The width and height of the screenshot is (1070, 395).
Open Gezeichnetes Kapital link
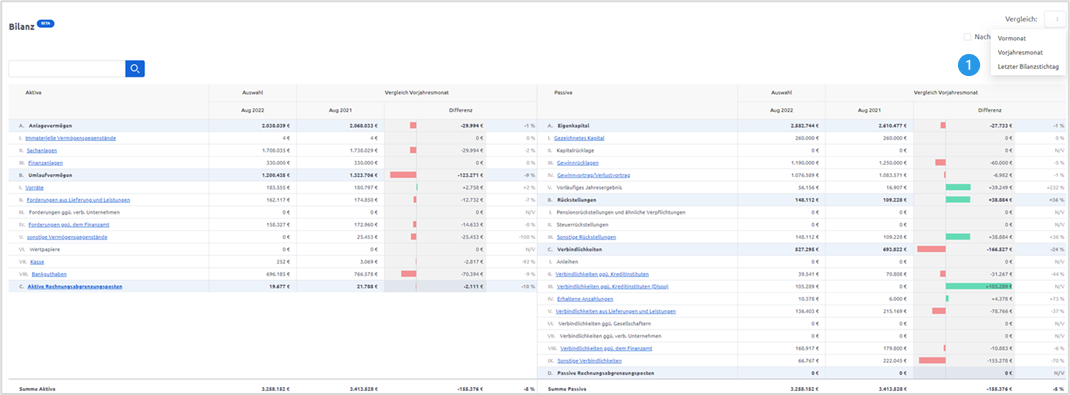coord(579,138)
